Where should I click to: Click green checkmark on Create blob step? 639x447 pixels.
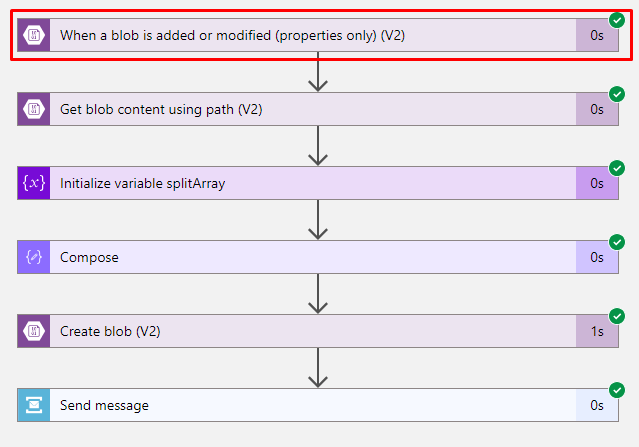point(617,316)
